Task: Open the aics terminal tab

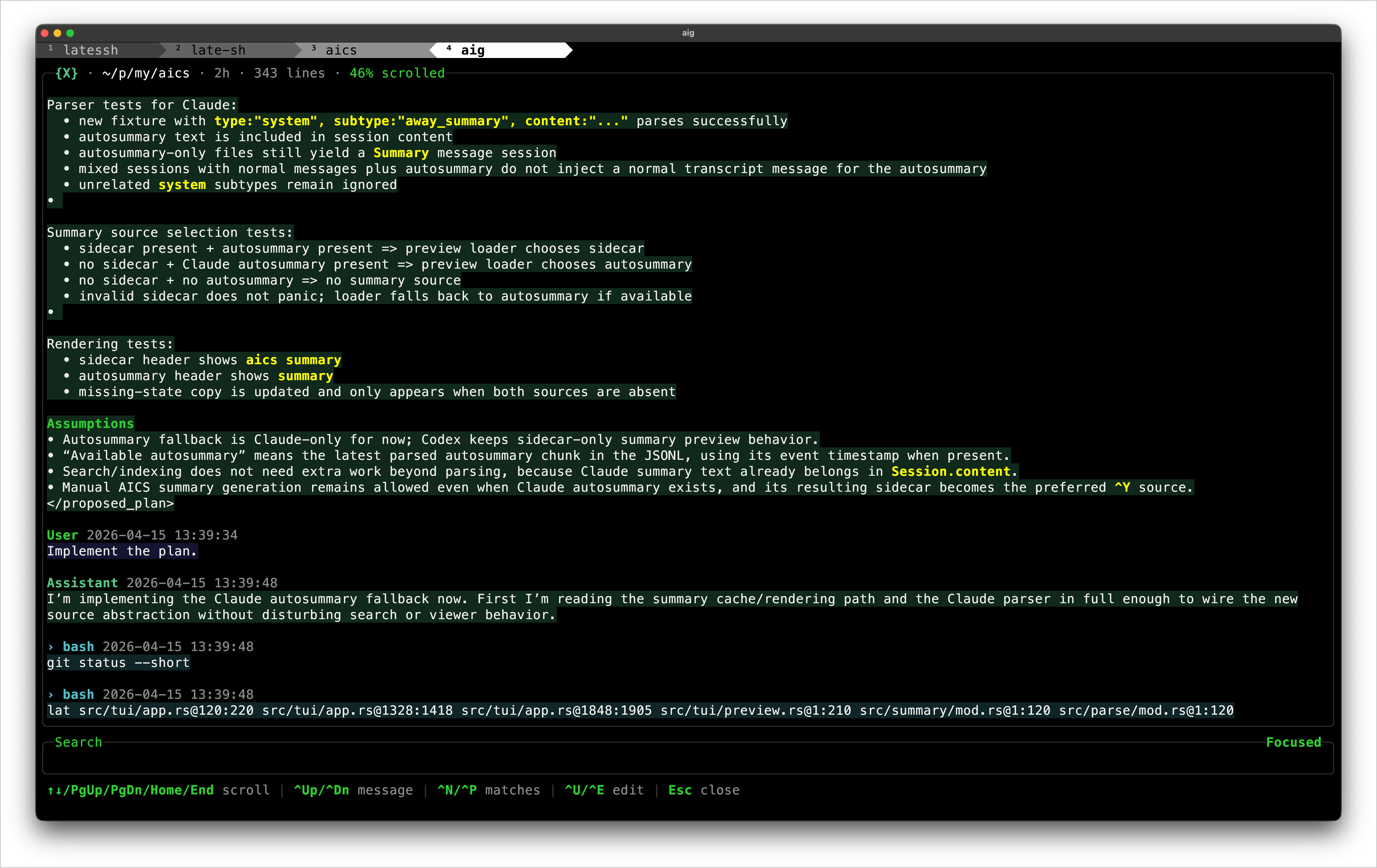Action: coord(341,50)
